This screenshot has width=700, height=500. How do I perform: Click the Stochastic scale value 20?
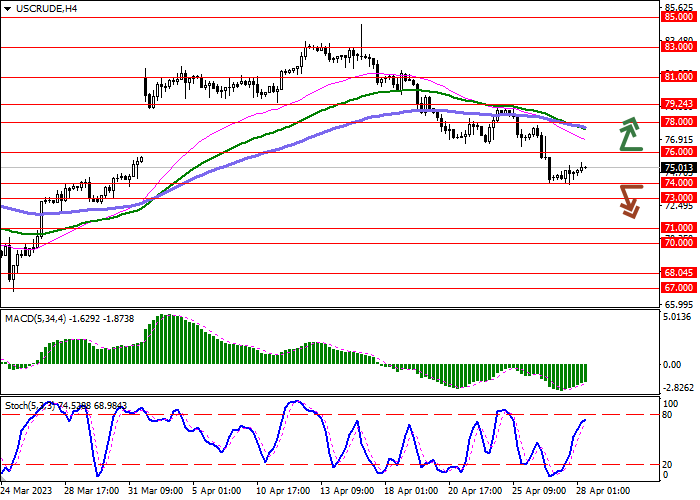click(x=667, y=465)
